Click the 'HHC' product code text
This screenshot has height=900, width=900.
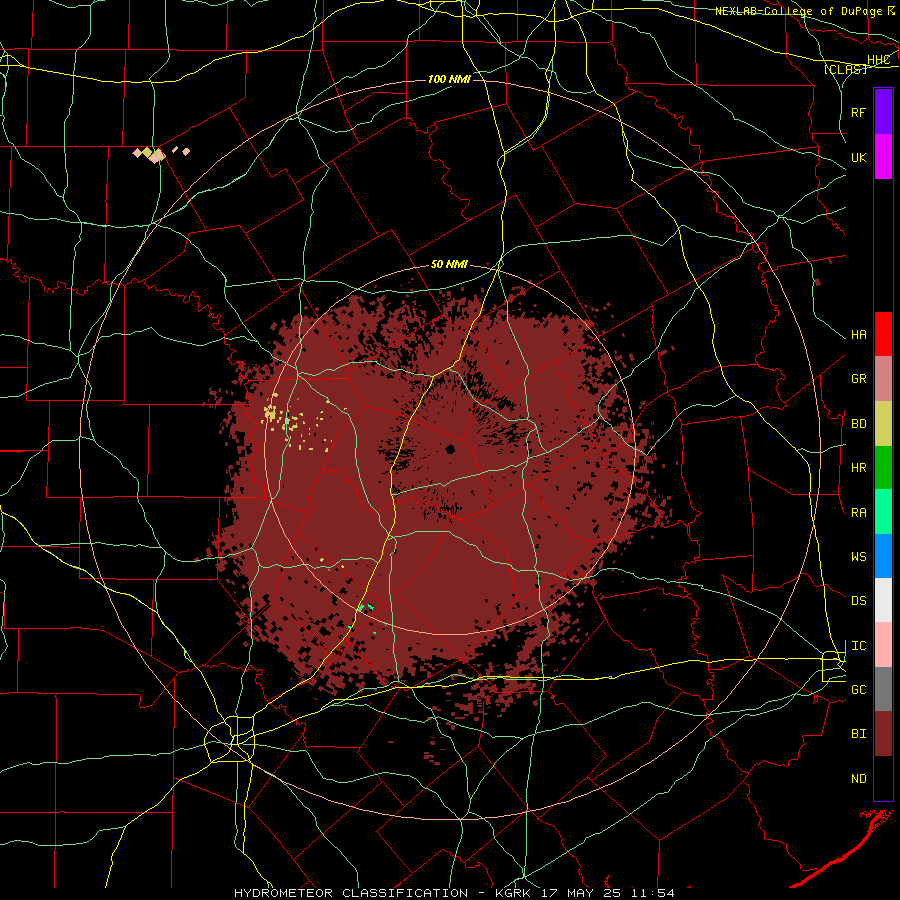point(879,60)
